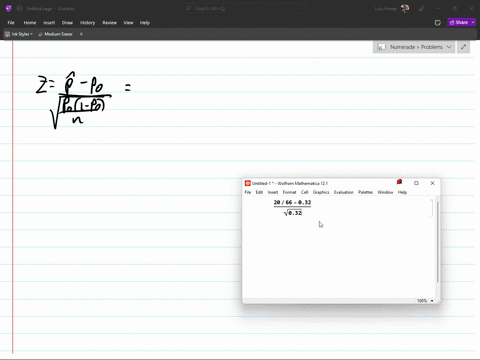480x360 pixels.
Task: Switch to OneNote View tab
Action: click(x=128, y=23)
